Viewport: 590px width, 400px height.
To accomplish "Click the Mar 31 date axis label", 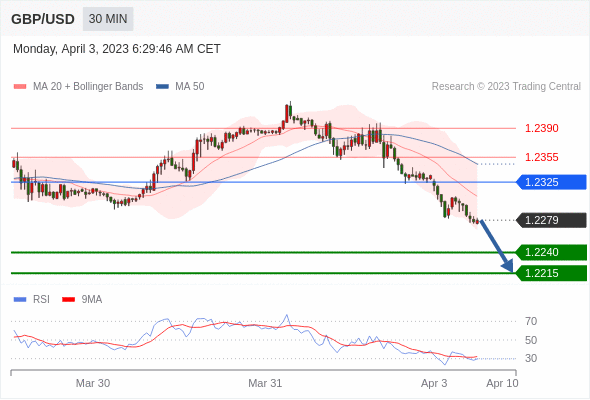I will pyautogui.click(x=265, y=383).
